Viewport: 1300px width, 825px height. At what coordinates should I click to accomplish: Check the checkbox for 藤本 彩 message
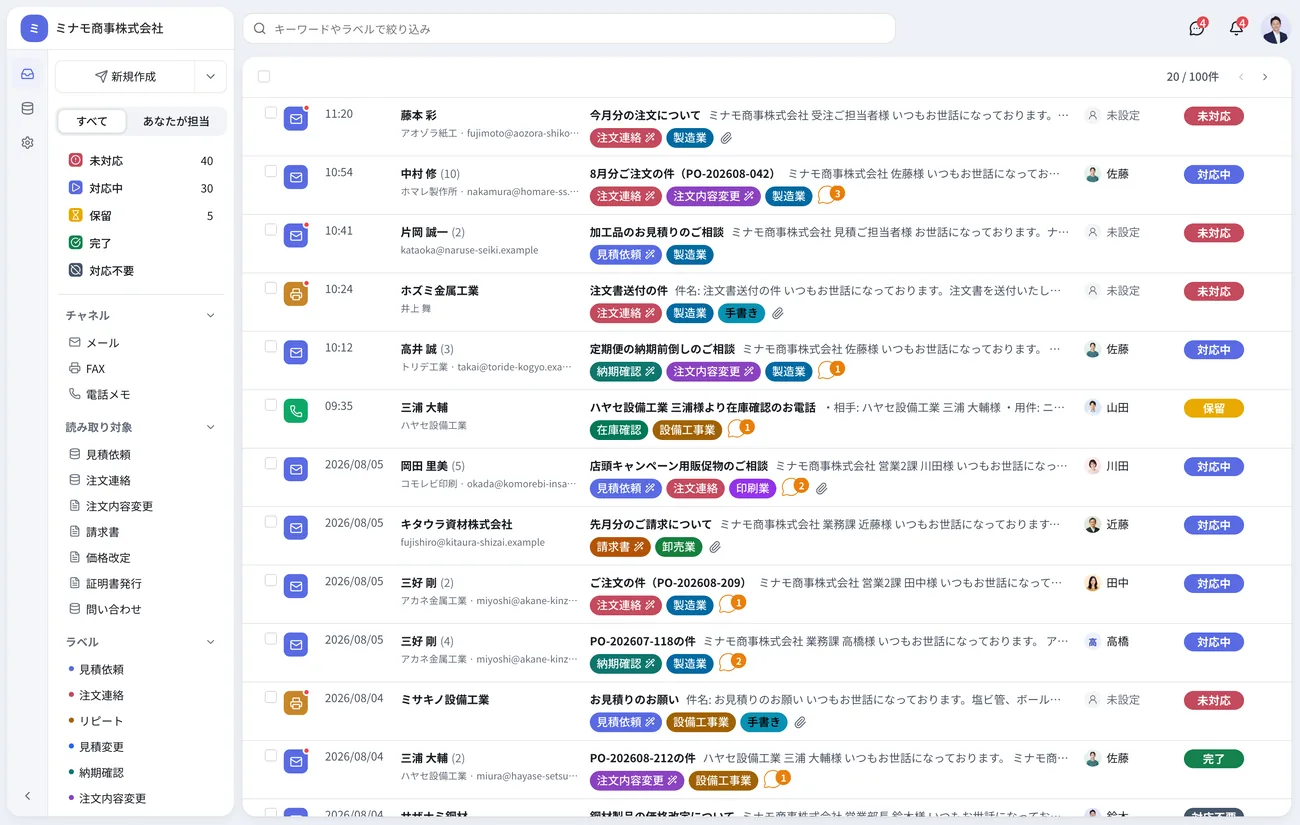pos(270,113)
